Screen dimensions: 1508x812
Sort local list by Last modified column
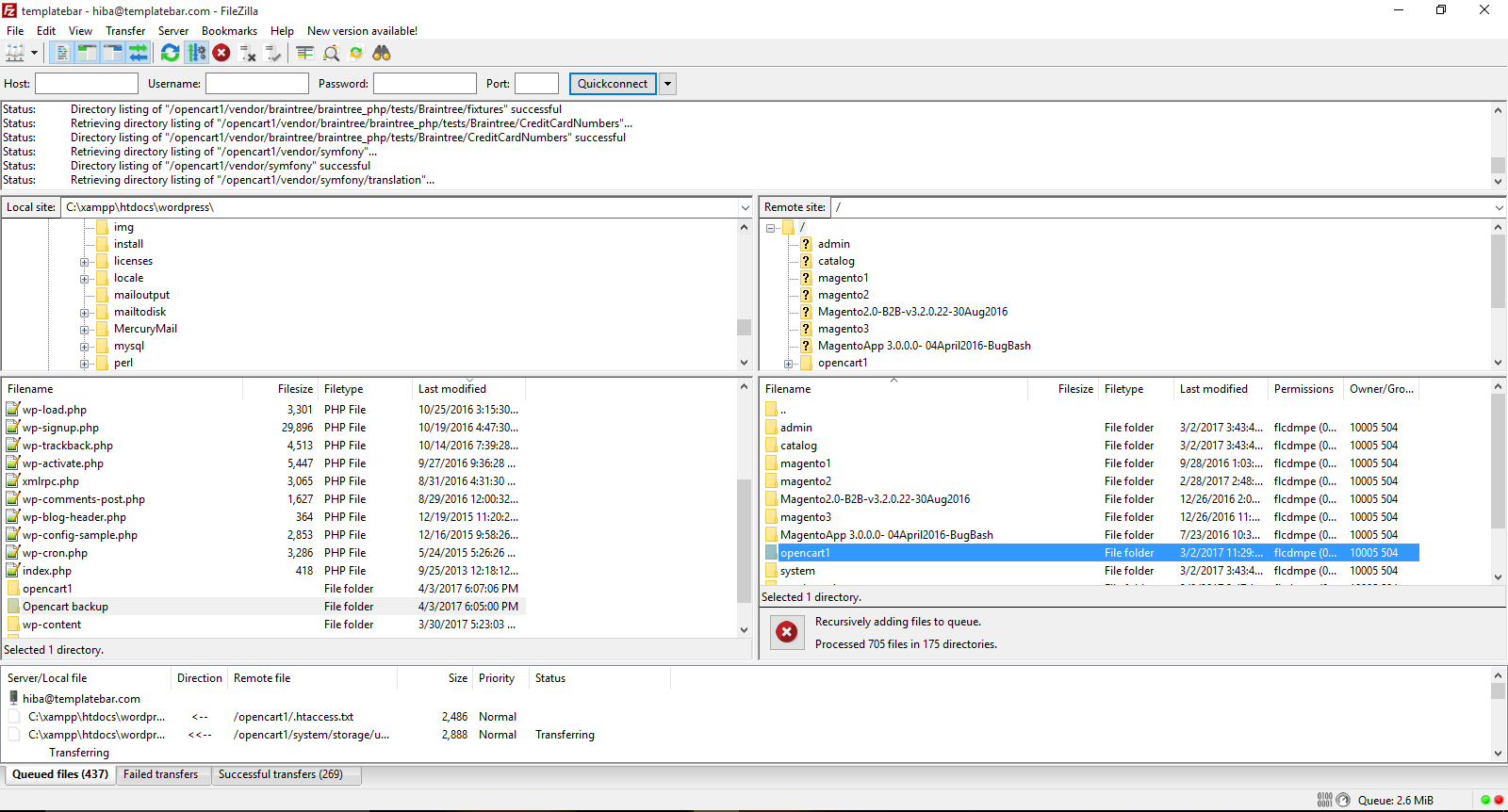tap(452, 389)
